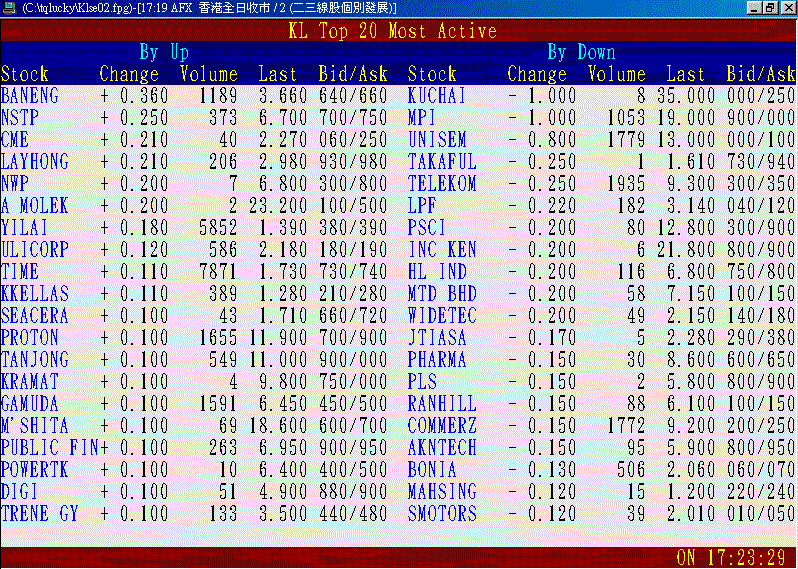The image size is (798, 569).
Task: Click the YILAI stock entry
Action: (24, 227)
